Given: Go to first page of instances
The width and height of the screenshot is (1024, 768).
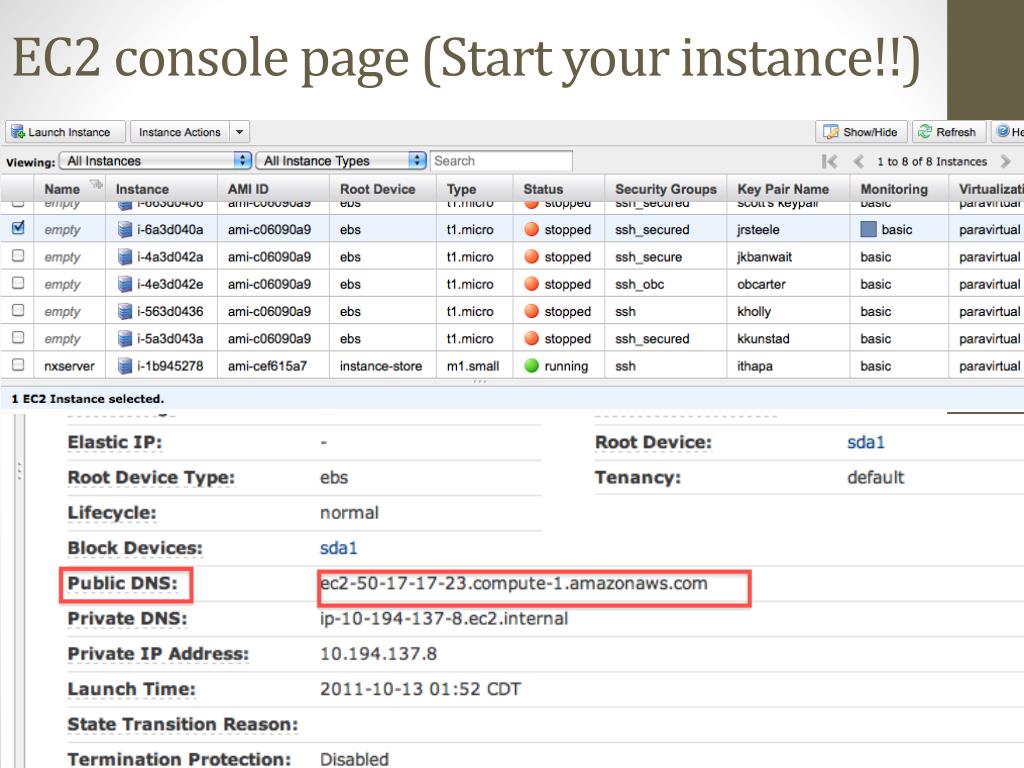Looking at the screenshot, I should click(829, 161).
